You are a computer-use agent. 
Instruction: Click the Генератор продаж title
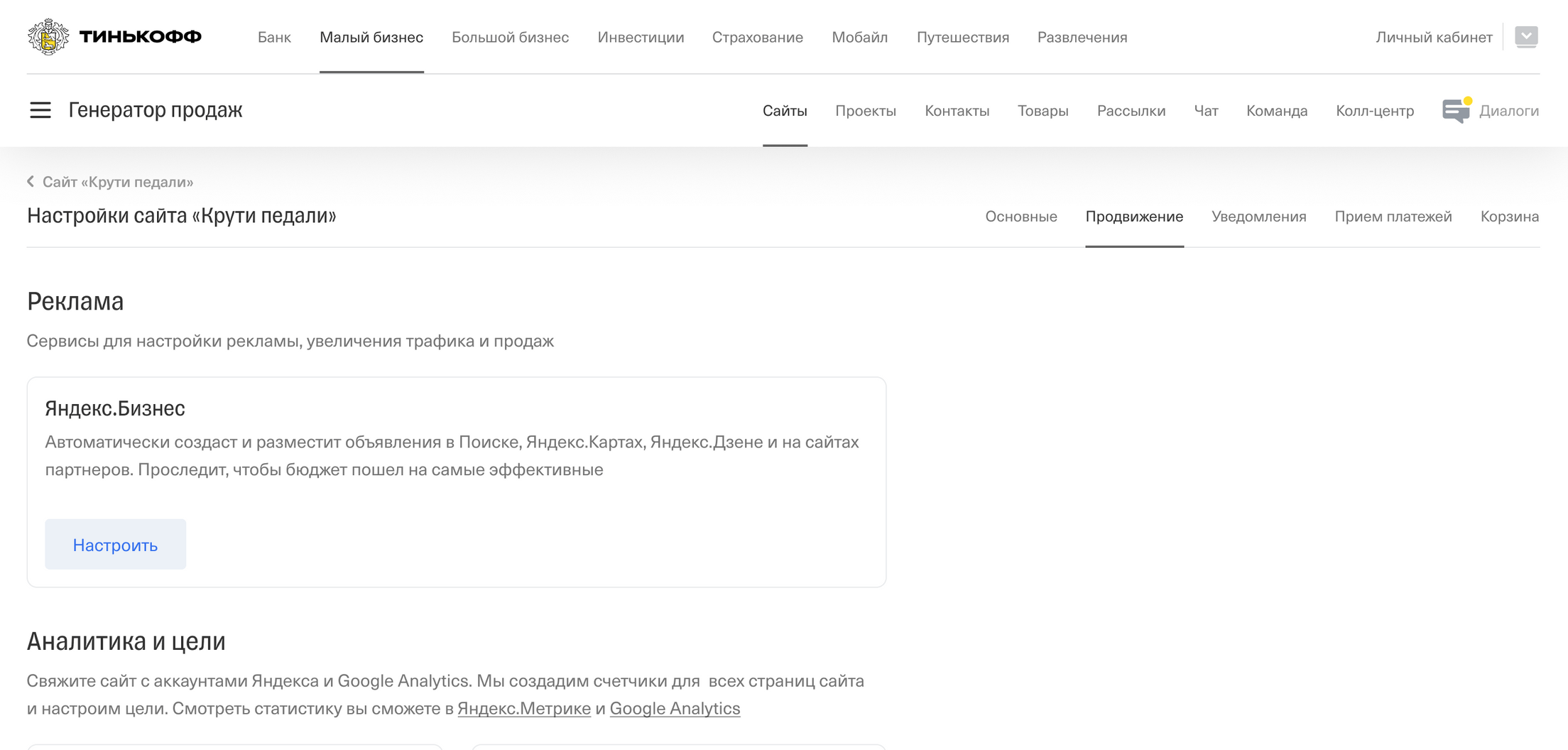tap(156, 110)
